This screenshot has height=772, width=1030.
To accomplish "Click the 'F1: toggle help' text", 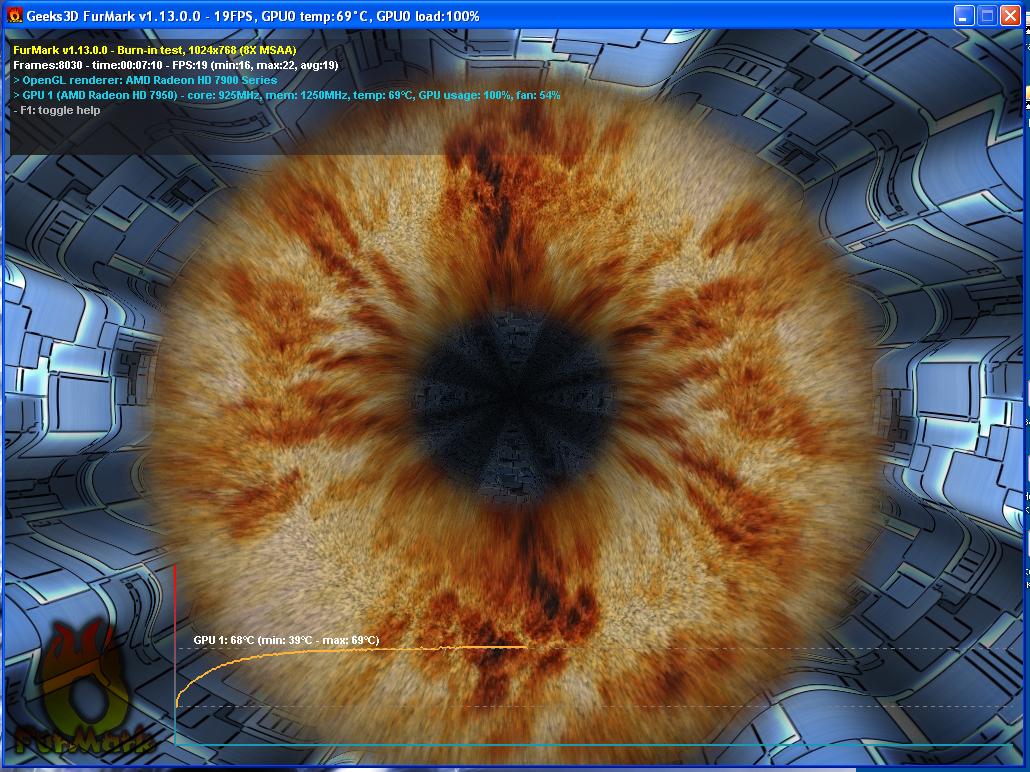I will coord(56,110).
